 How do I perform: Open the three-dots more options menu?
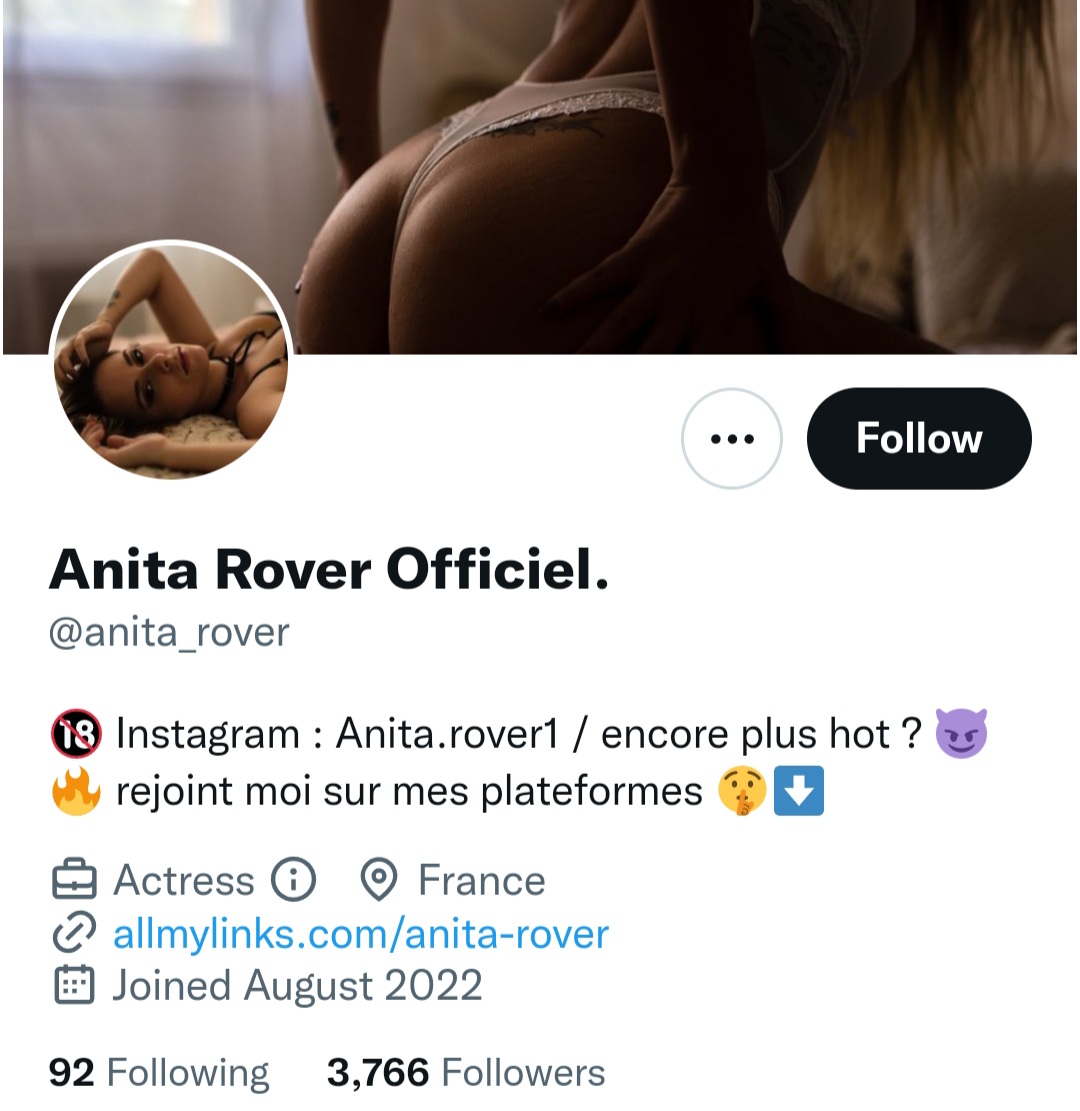point(731,439)
